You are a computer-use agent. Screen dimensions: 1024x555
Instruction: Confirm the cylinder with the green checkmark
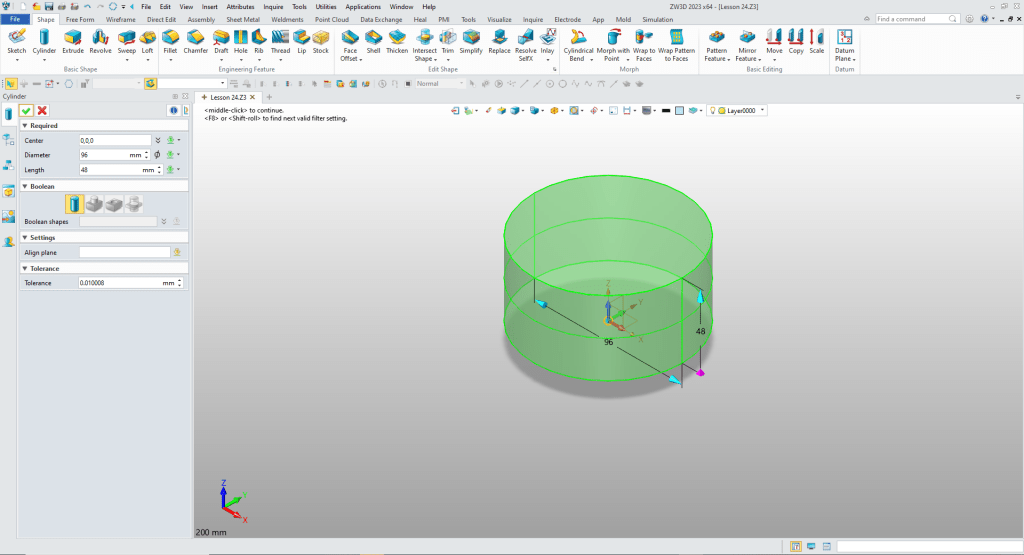click(27, 110)
